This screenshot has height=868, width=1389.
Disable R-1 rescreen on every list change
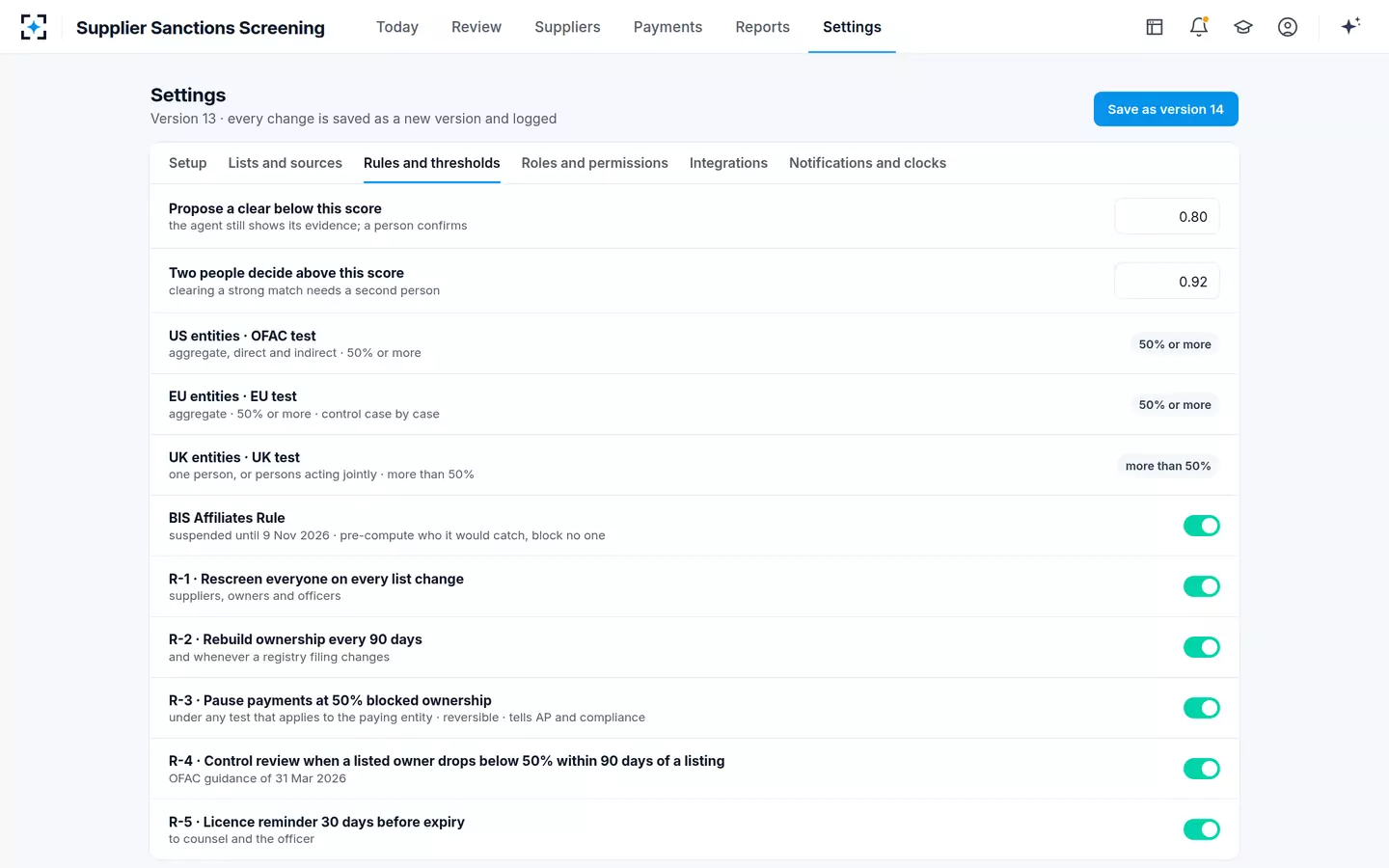[1202, 586]
